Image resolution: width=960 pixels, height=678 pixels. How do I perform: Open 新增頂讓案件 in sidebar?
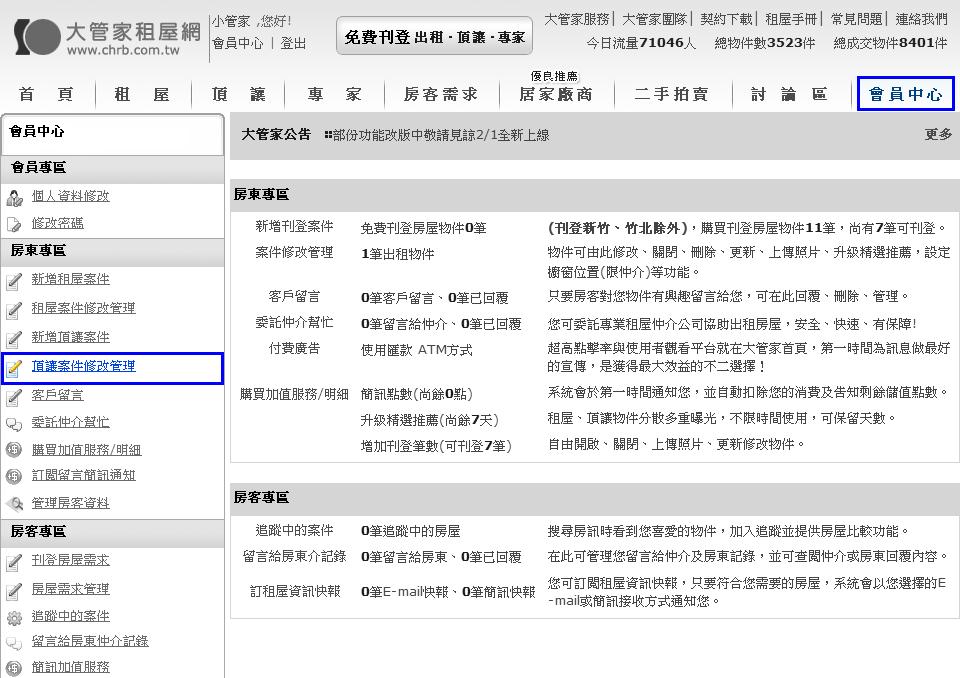point(70,337)
